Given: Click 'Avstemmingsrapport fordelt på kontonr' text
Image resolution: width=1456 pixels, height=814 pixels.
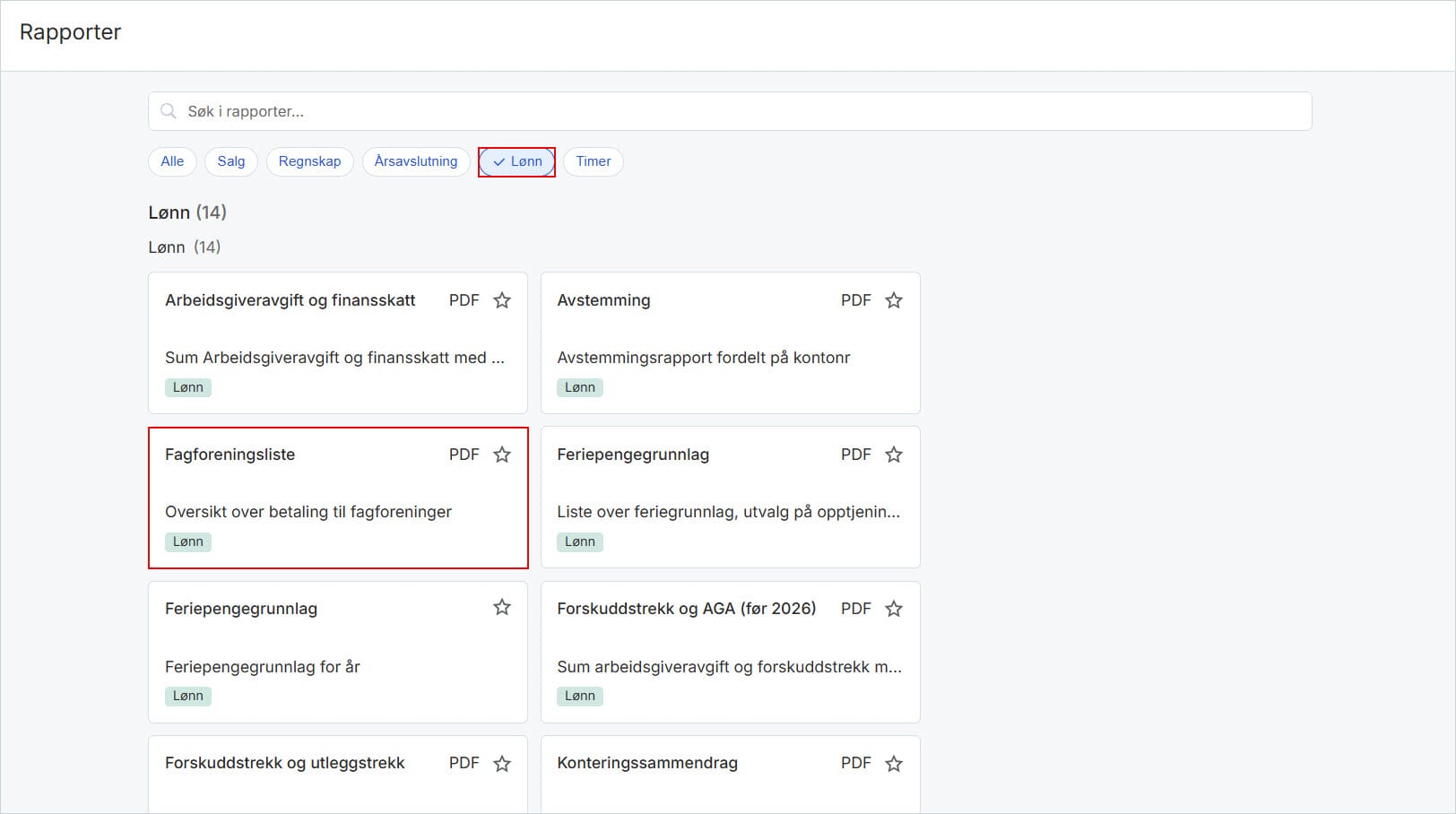Looking at the screenshot, I should [x=704, y=358].
